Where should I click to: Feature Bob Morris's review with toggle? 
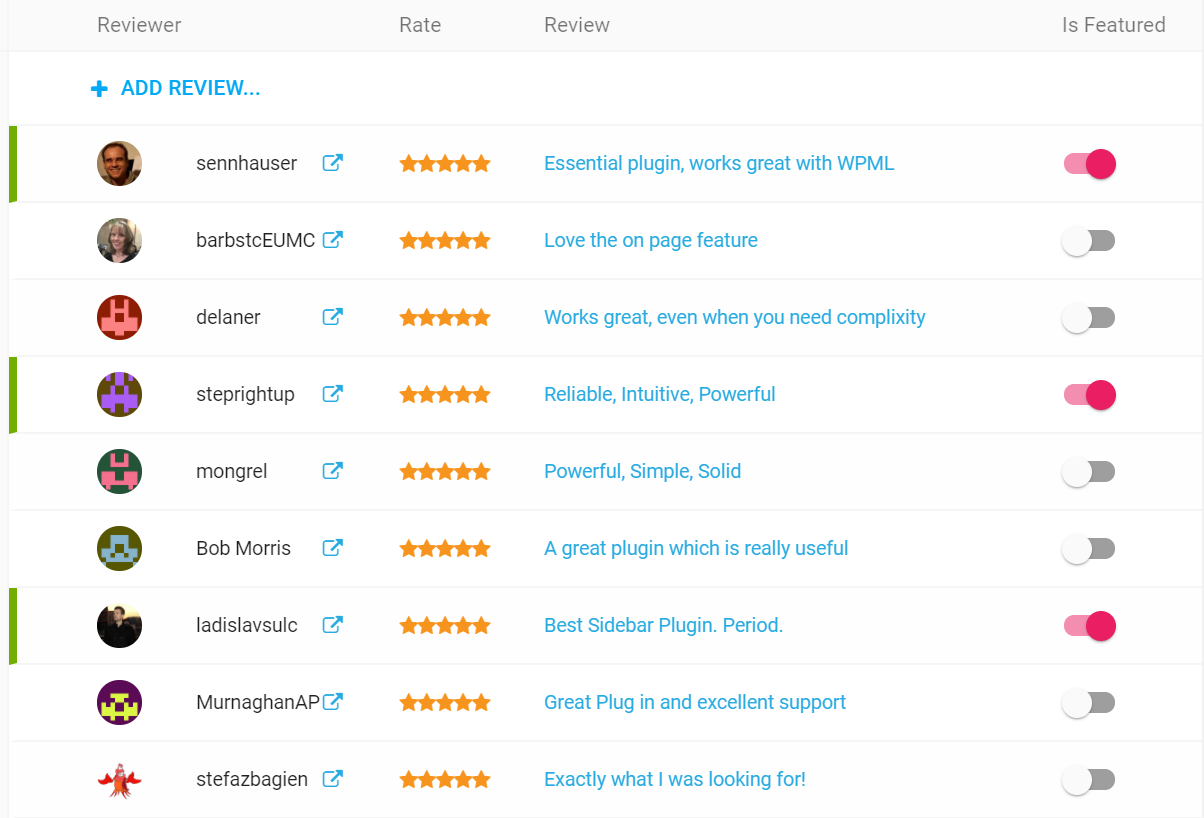(1089, 549)
